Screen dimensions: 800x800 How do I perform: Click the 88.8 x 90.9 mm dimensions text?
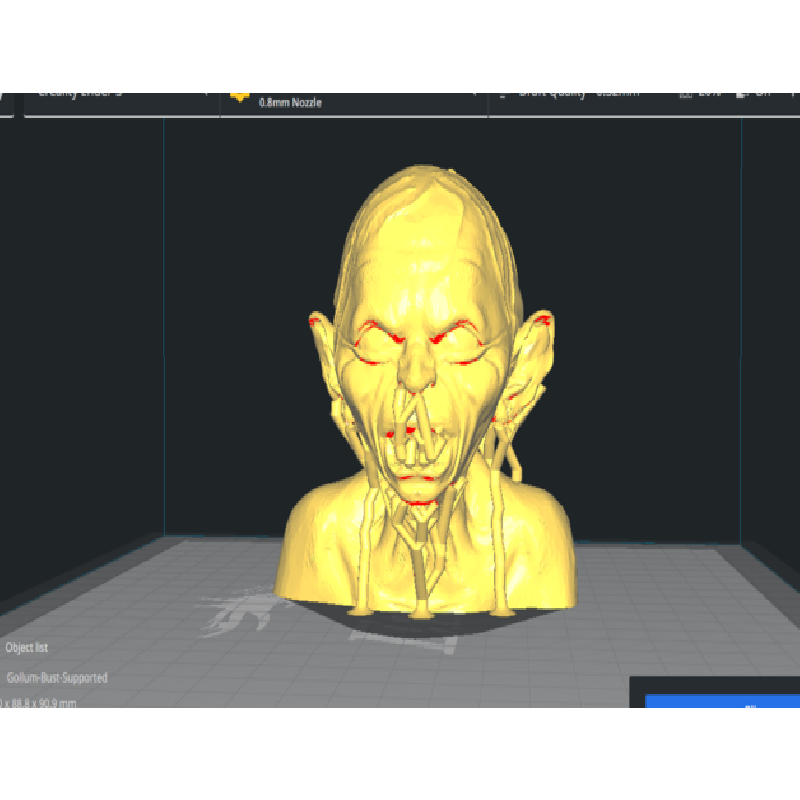38,703
